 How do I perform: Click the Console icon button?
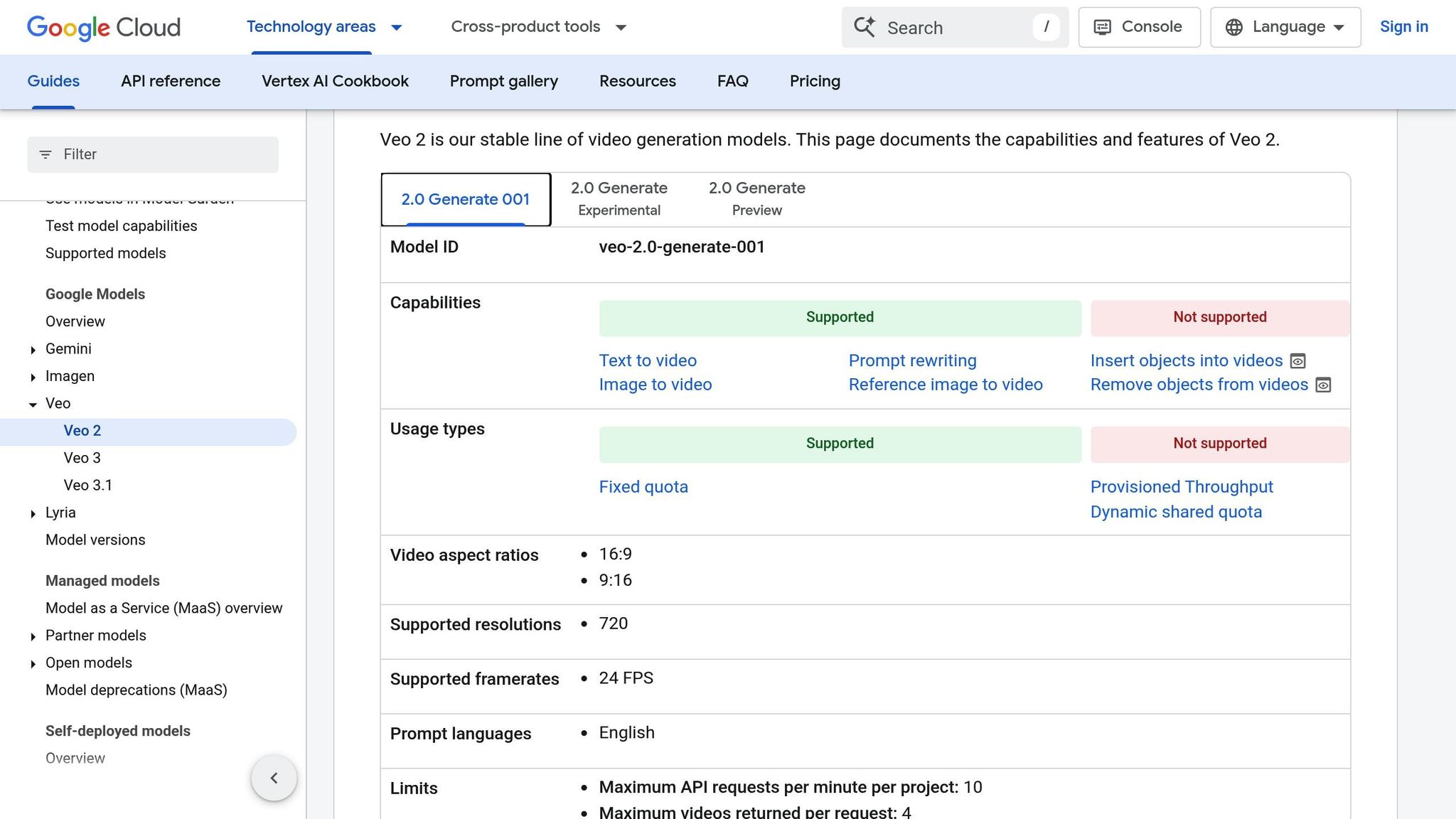[1102, 27]
